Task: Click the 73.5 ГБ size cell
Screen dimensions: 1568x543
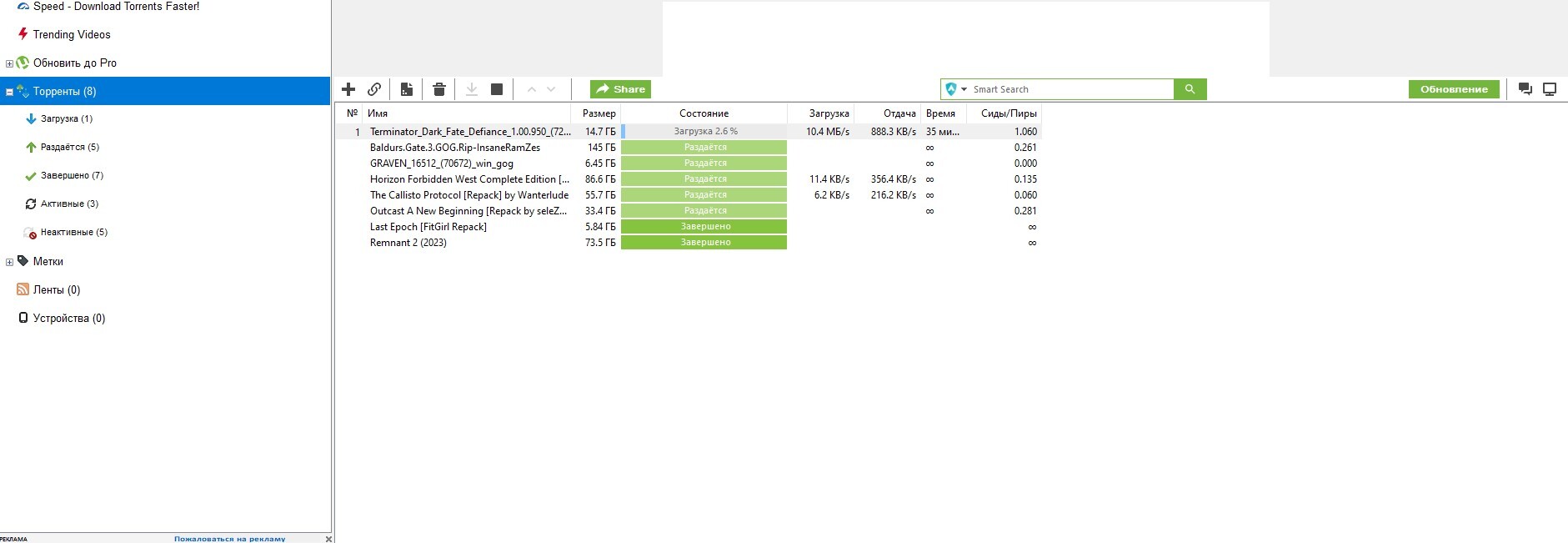Action: click(x=600, y=243)
